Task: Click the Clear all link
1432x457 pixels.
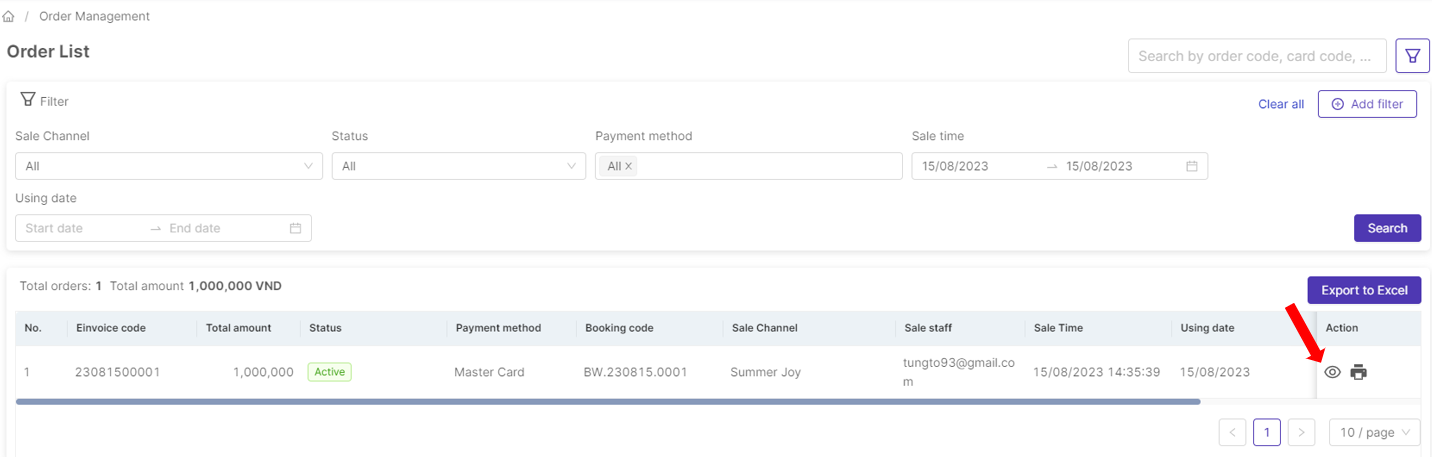Action: [x=1281, y=104]
